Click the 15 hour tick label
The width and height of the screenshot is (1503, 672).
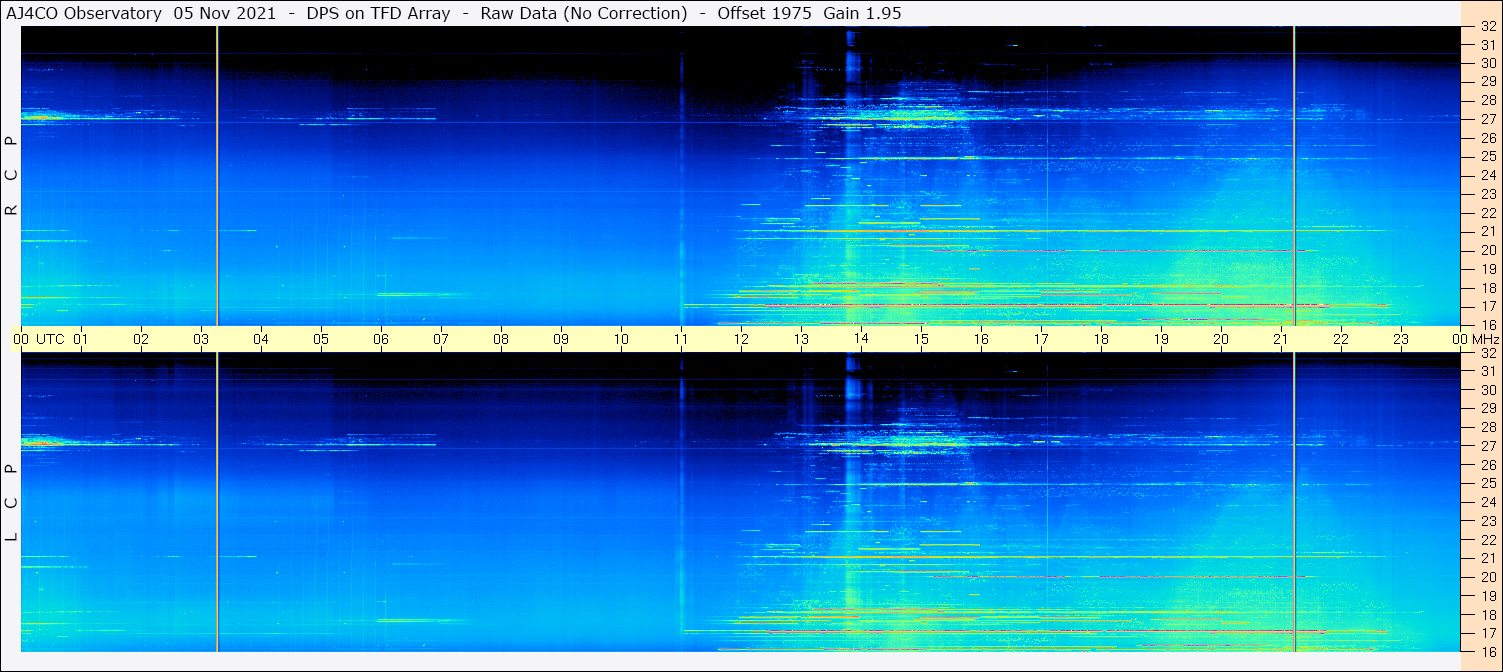pyautogui.click(x=921, y=339)
